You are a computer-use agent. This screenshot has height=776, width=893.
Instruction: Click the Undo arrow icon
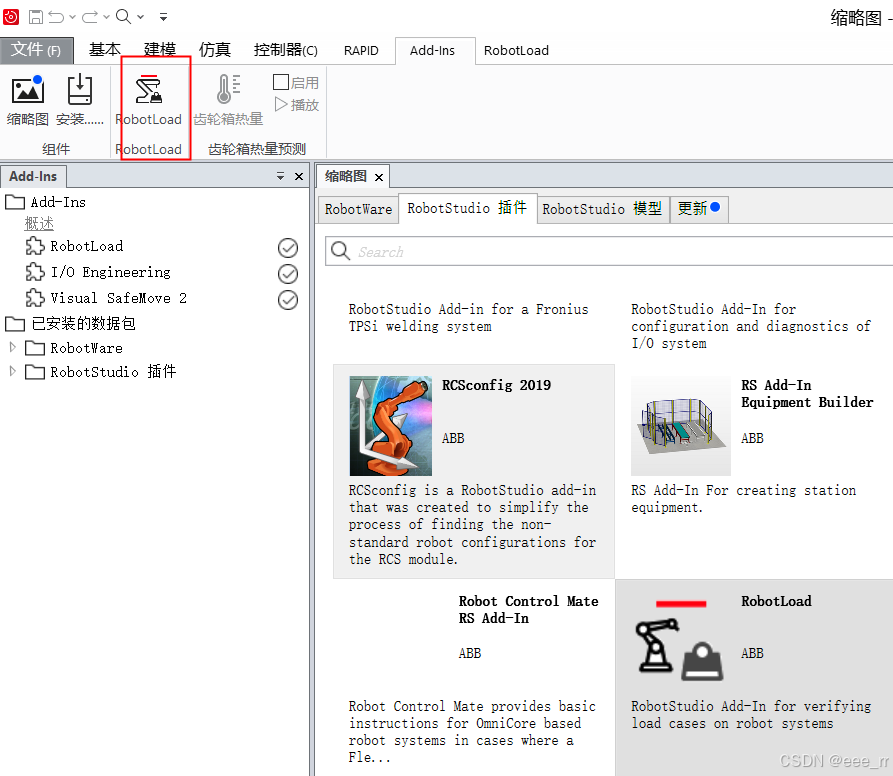point(56,17)
